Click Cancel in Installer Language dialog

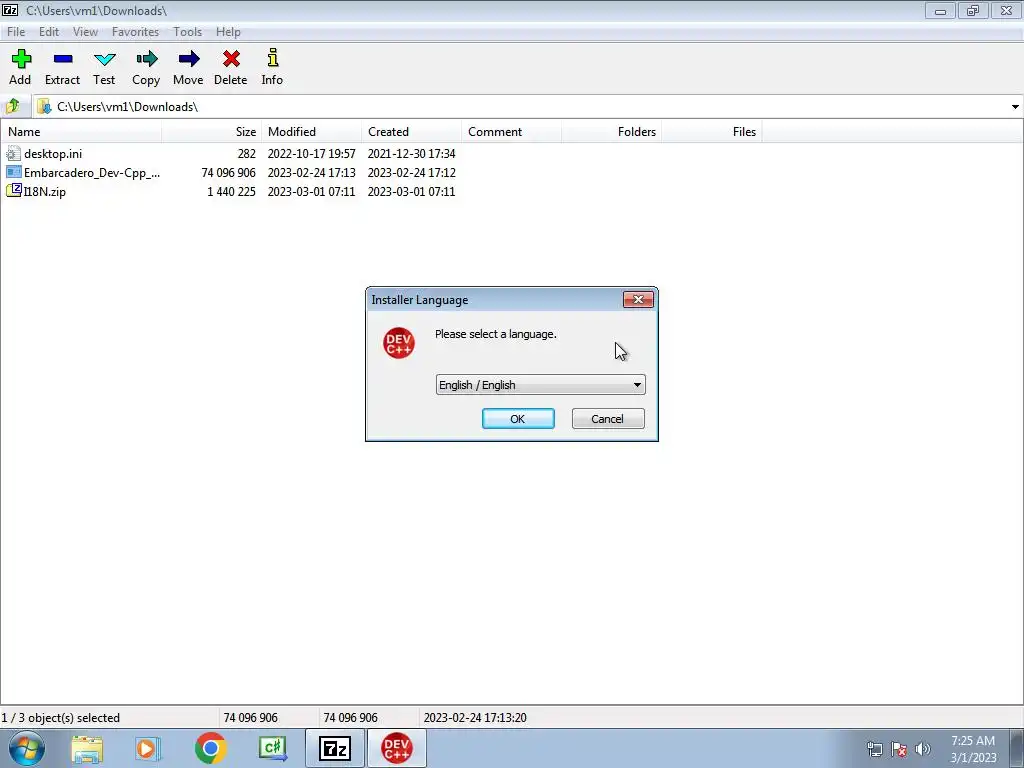coord(608,419)
